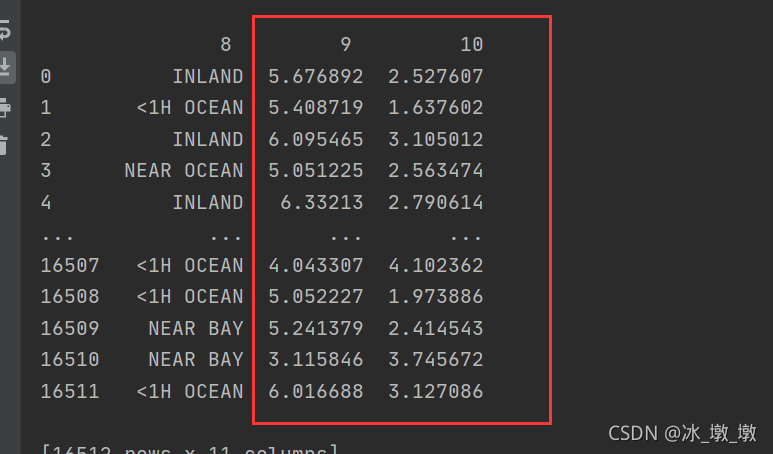The height and width of the screenshot is (454, 773).
Task: Click row index 0
Action: click(46, 76)
